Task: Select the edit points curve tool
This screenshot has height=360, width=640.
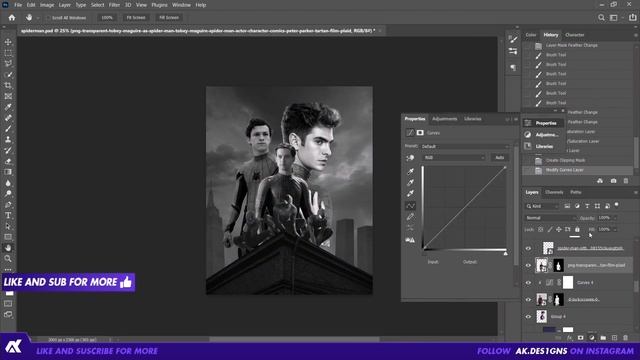Action: click(x=410, y=205)
